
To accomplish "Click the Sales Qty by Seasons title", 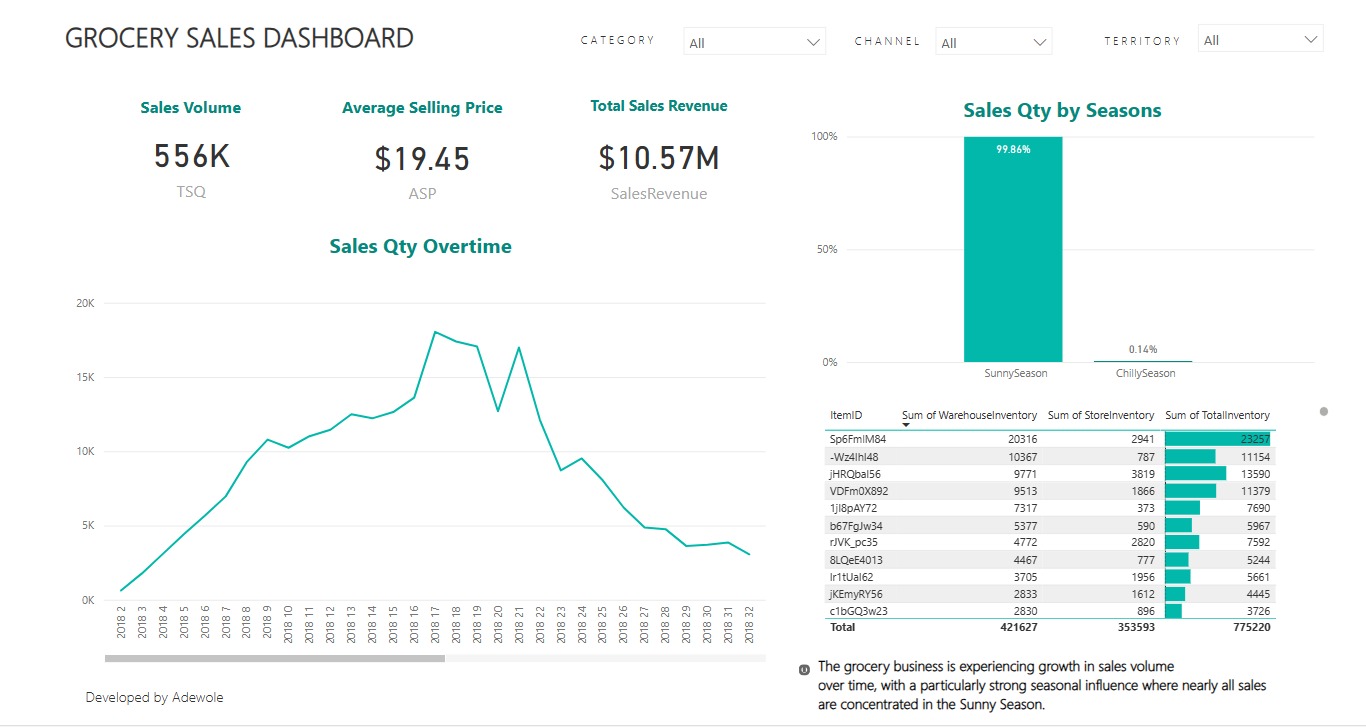I will click(x=1062, y=111).
